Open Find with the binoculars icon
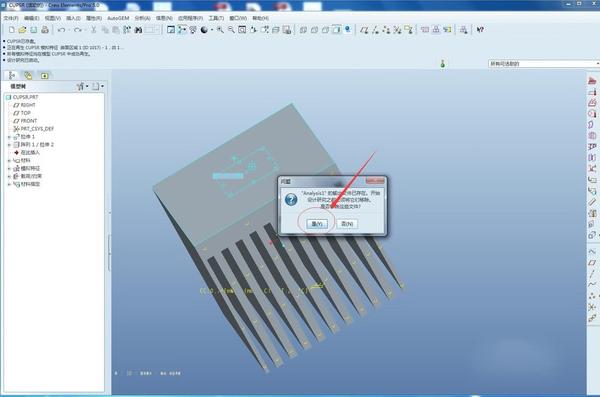 (x=138, y=29)
